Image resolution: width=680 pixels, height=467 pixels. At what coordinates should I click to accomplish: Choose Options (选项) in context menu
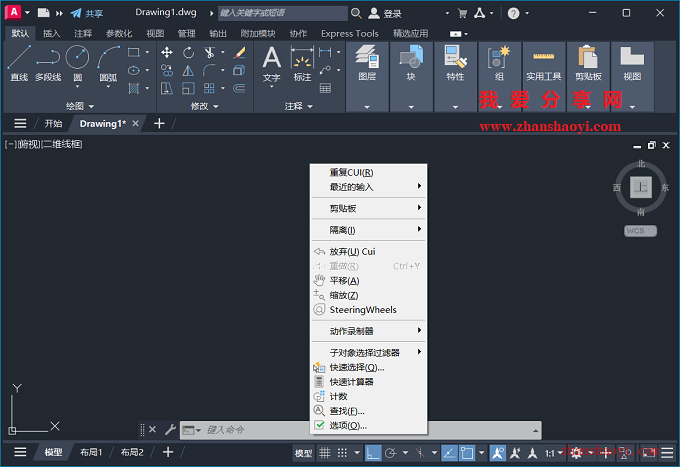pos(369,426)
